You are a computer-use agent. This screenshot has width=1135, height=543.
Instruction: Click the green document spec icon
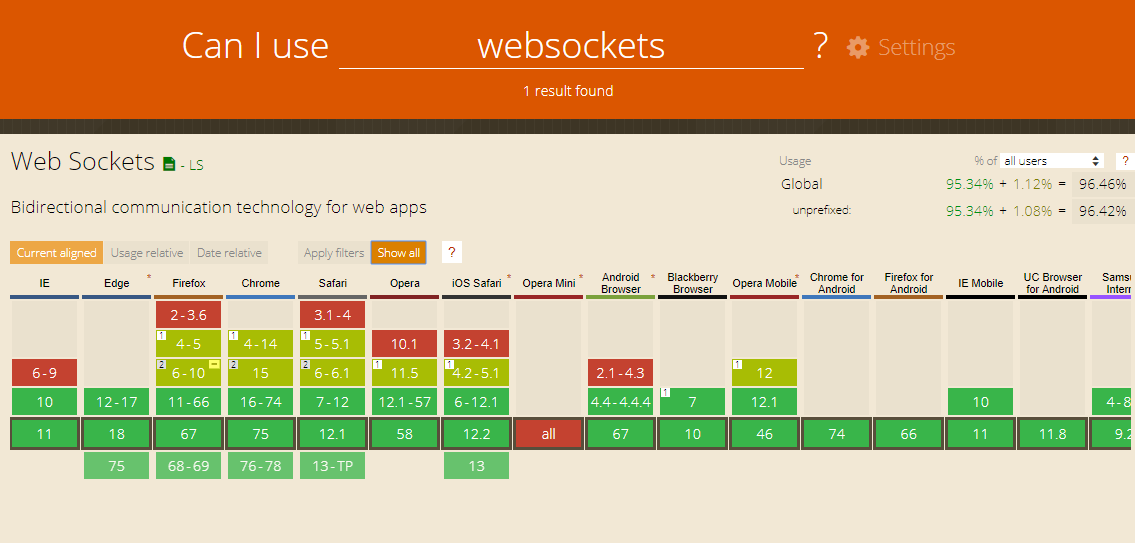169,164
